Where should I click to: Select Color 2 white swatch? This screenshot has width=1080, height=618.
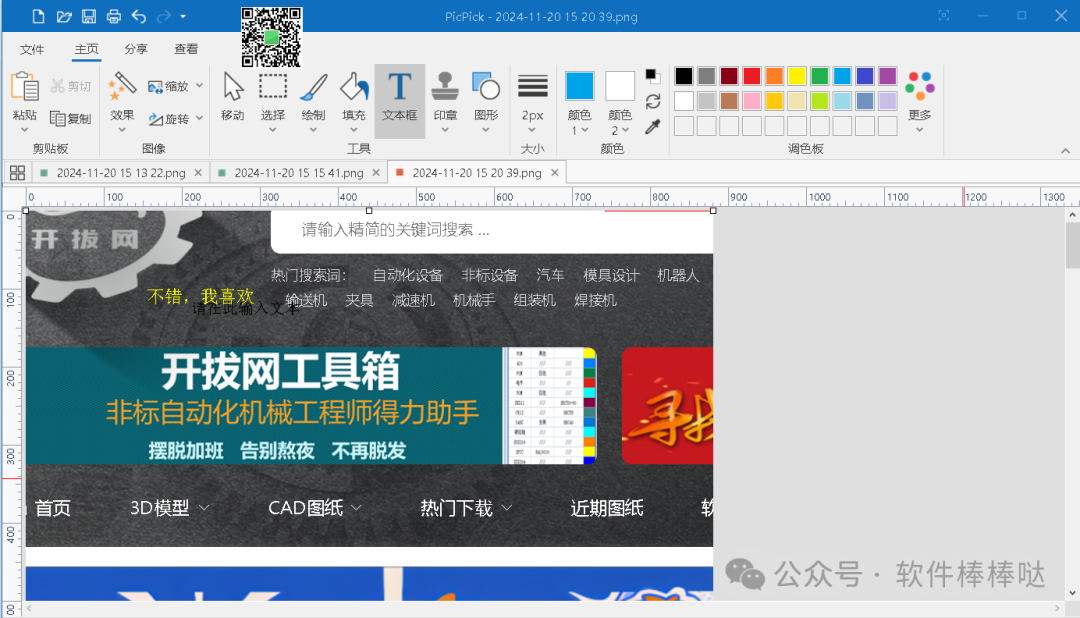pyautogui.click(x=620, y=86)
